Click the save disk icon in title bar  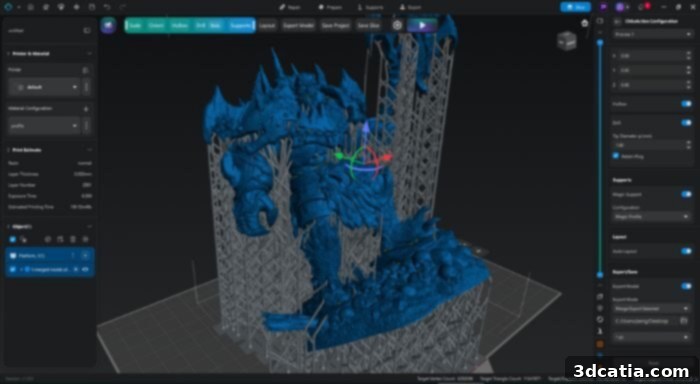coord(92,7)
